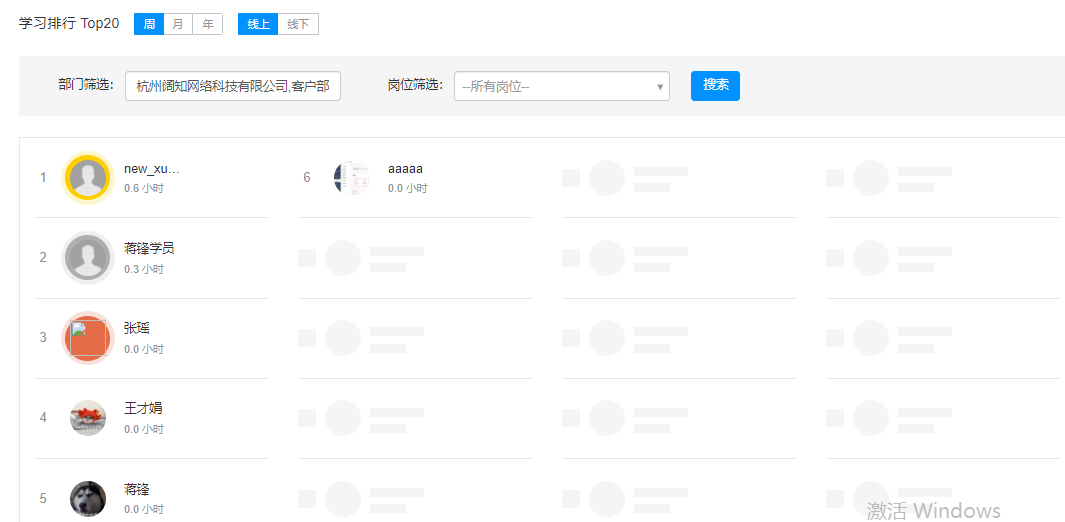
Task: Click 蒋锋学员's gray avatar icon
Action: (x=88, y=258)
